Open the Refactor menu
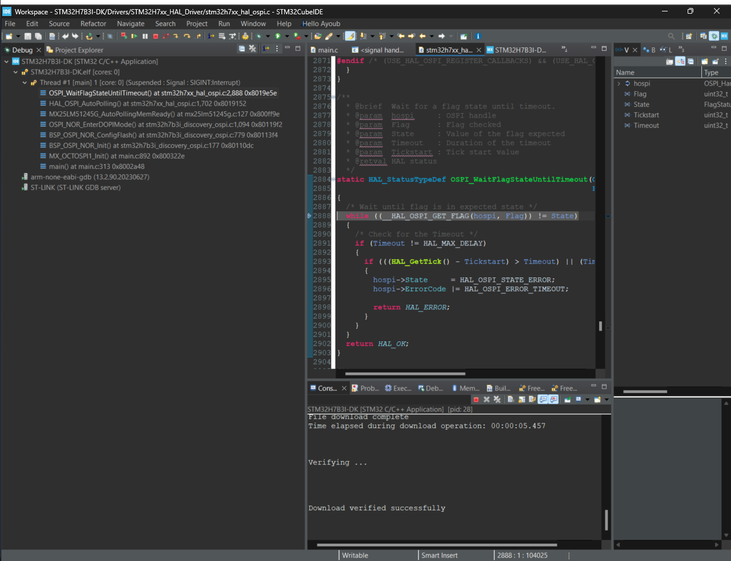This screenshot has width=731, height=561. (x=93, y=23)
